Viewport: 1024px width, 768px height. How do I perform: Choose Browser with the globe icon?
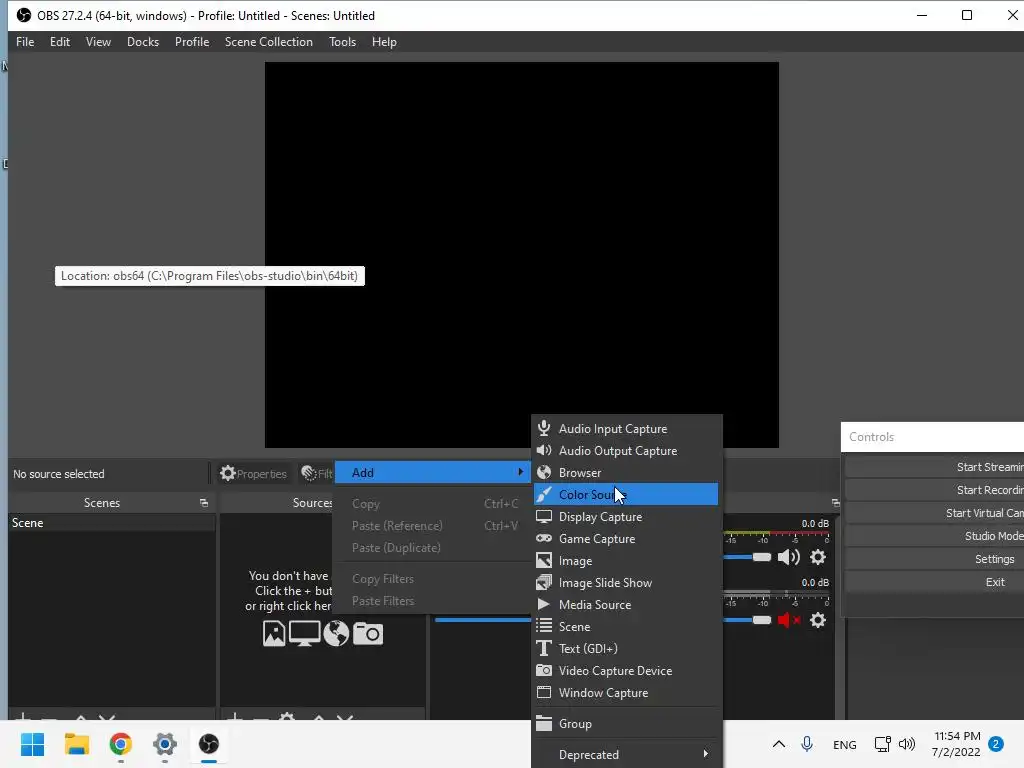tap(626, 473)
